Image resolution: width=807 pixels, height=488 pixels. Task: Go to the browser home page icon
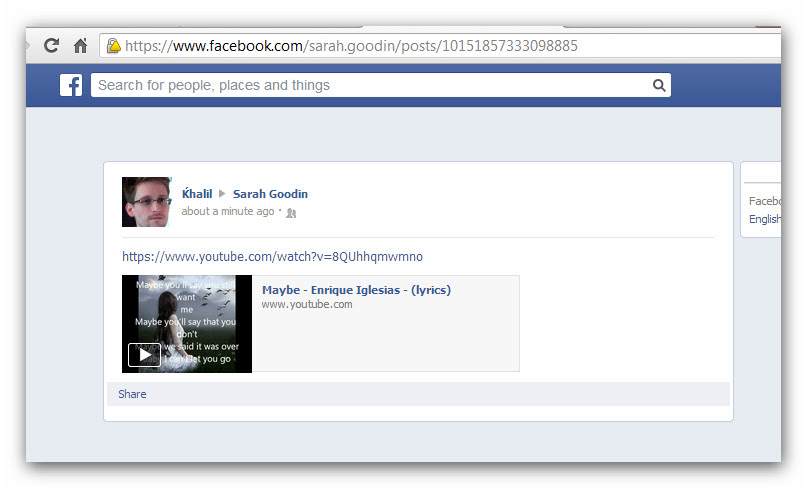pos(80,46)
